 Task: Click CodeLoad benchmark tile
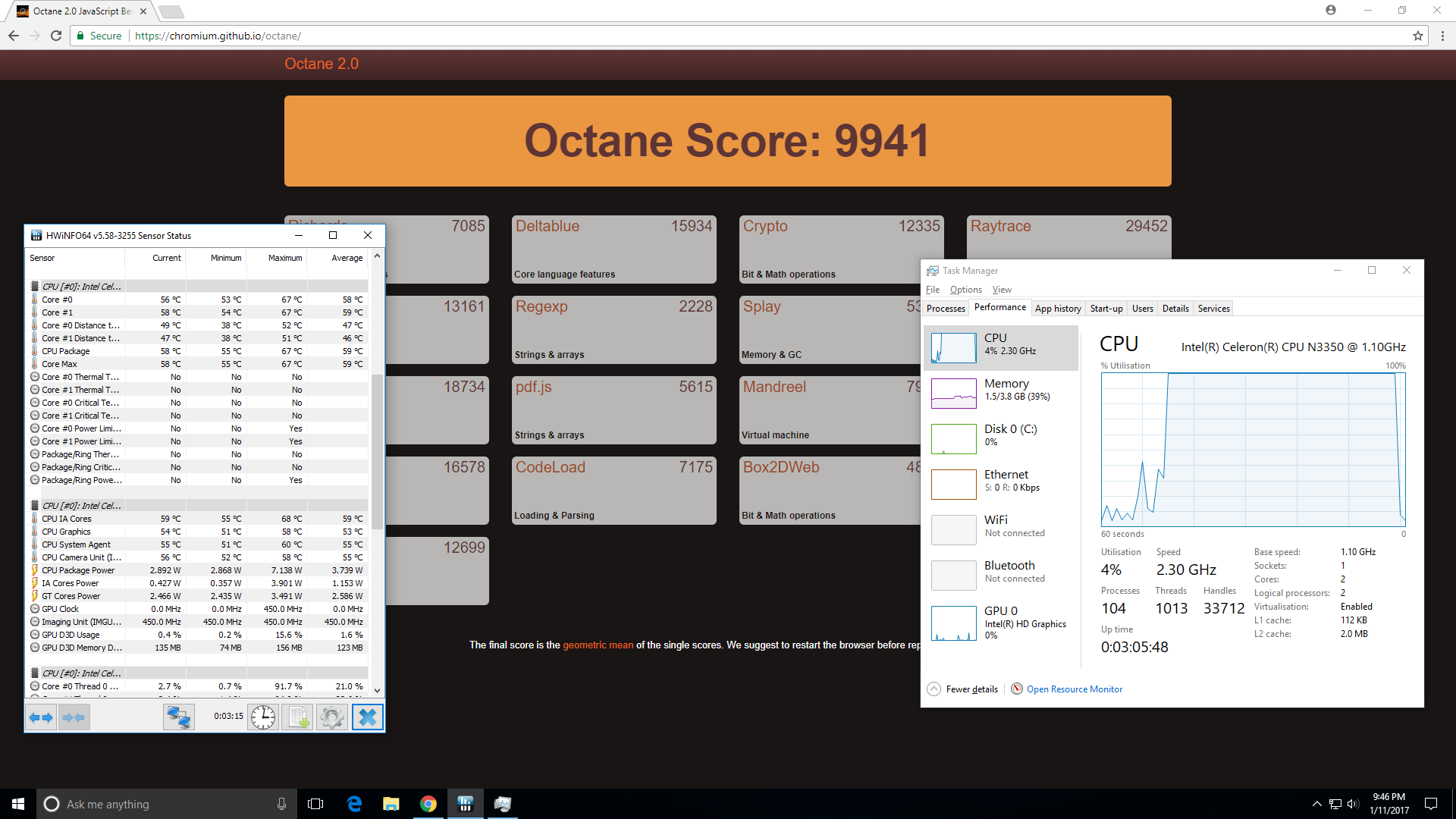click(x=614, y=490)
